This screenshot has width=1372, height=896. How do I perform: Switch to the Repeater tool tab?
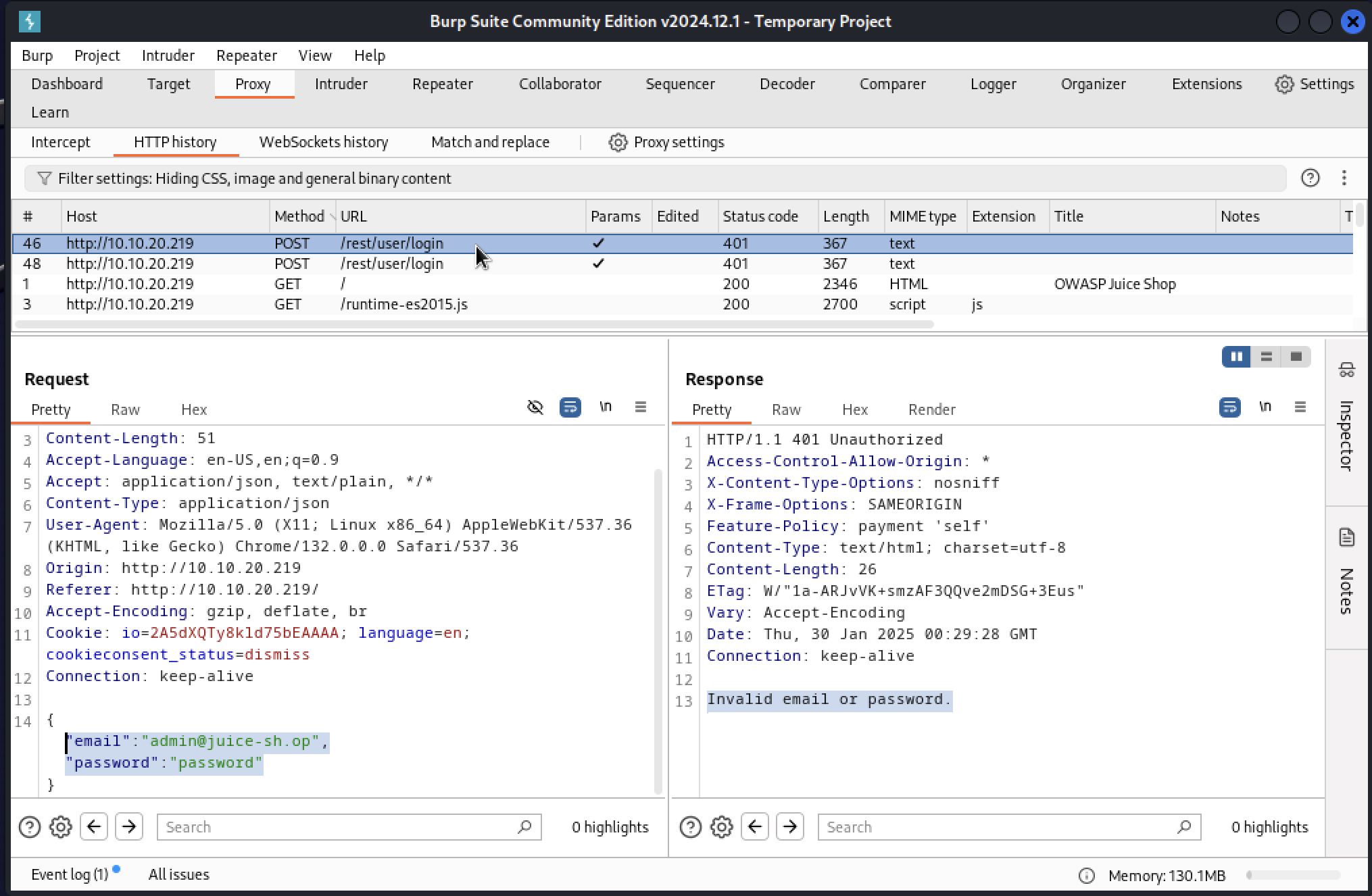(x=442, y=84)
